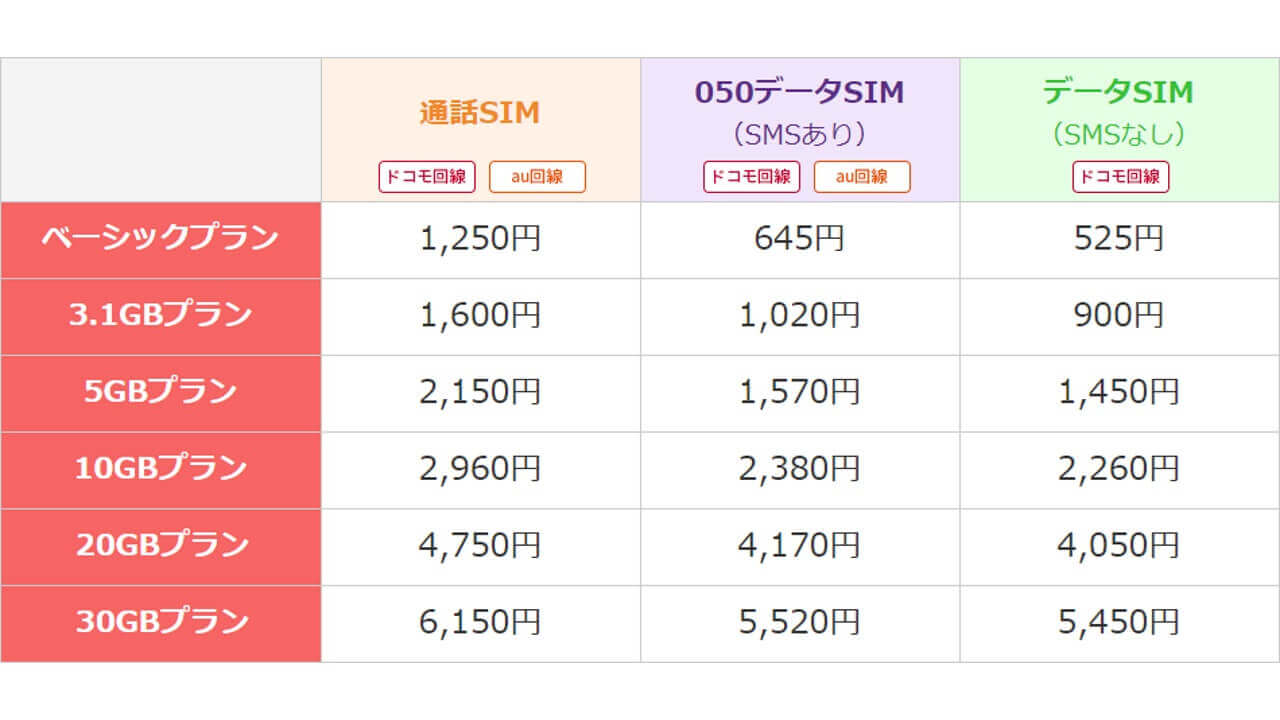Choose the 5GBプラン row label
1280x720 pixels.
coord(160,392)
